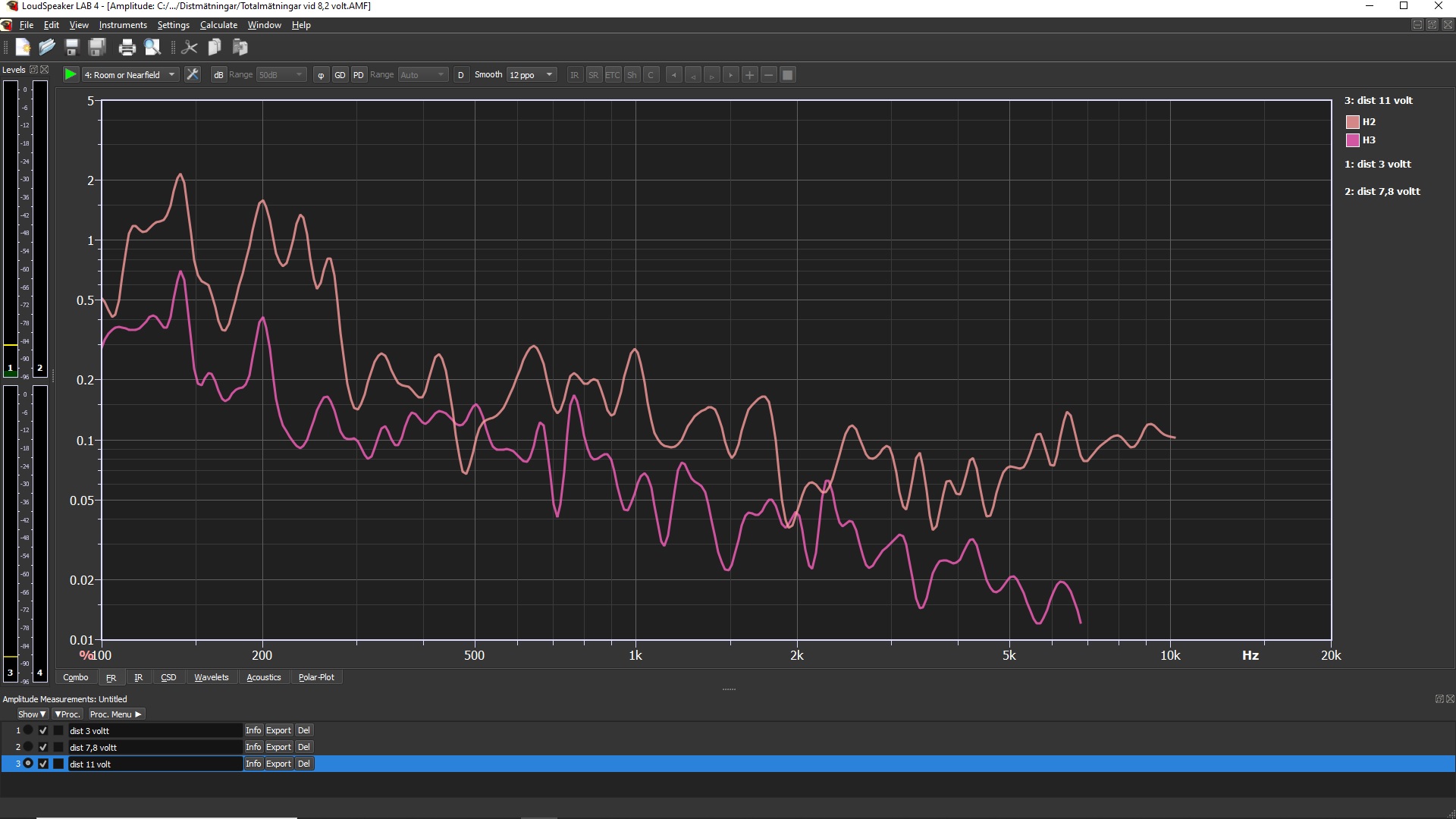Toggle the phase (φ) button
The image size is (1456, 819).
(321, 74)
